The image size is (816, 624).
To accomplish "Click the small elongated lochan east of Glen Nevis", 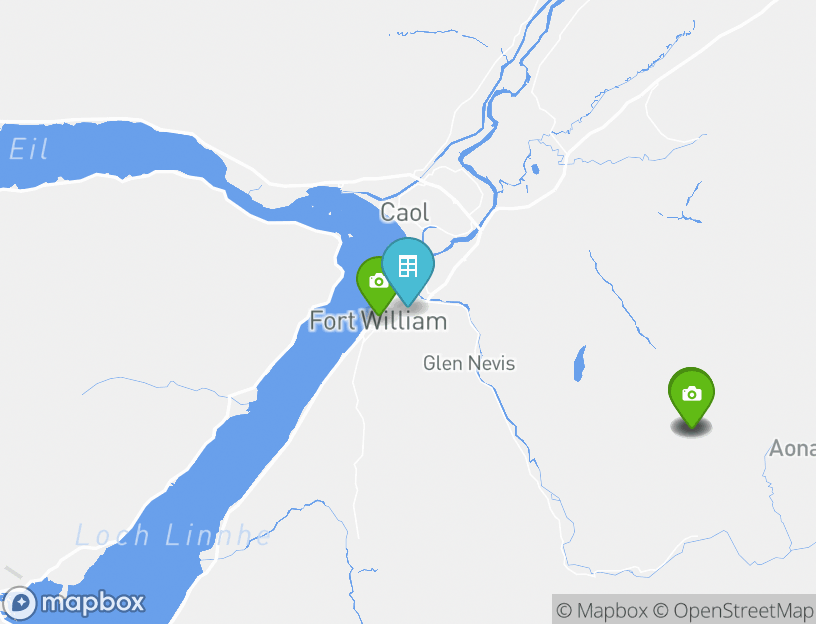I will (x=579, y=363).
